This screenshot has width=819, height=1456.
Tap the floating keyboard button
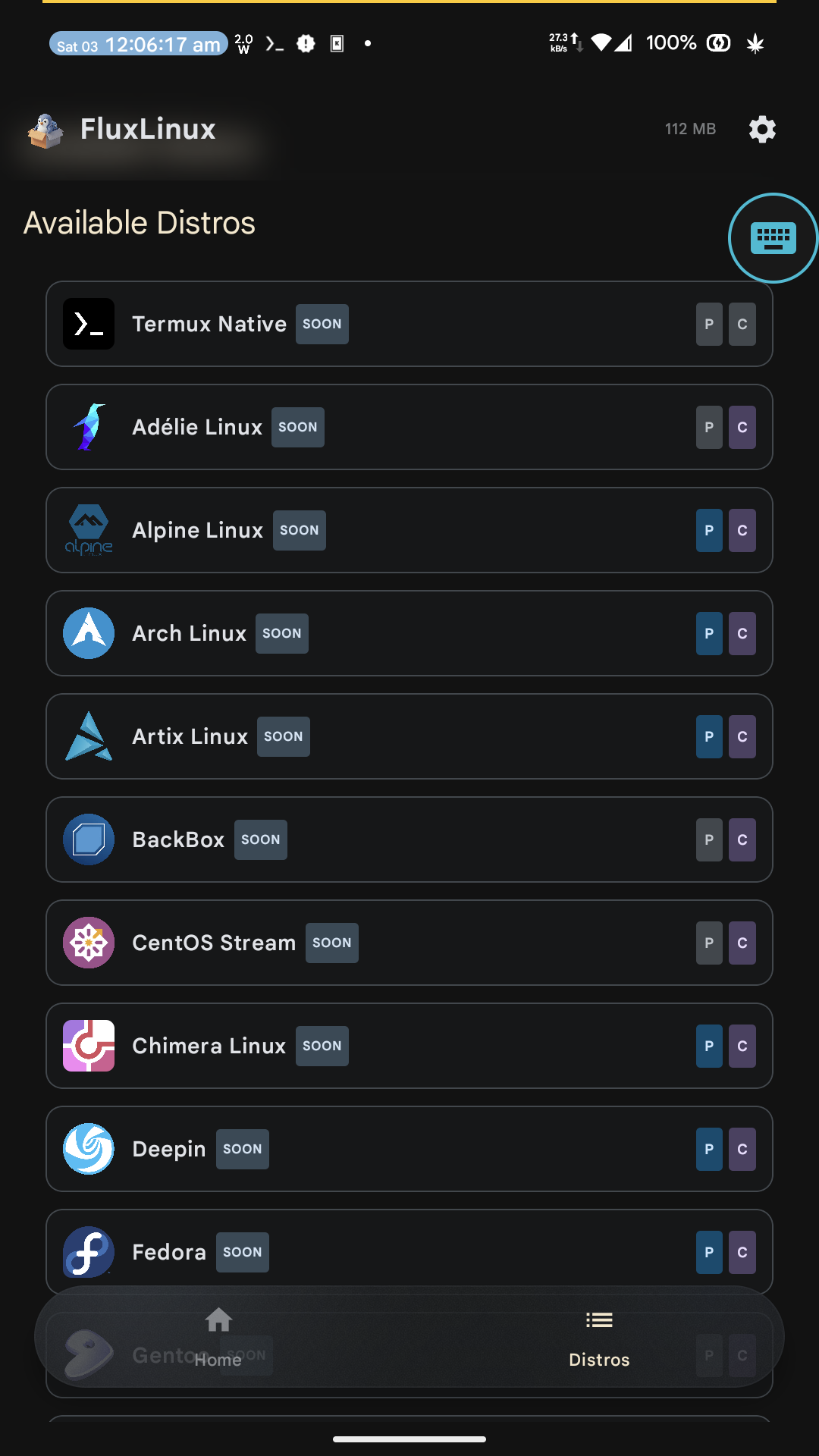[x=773, y=238]
